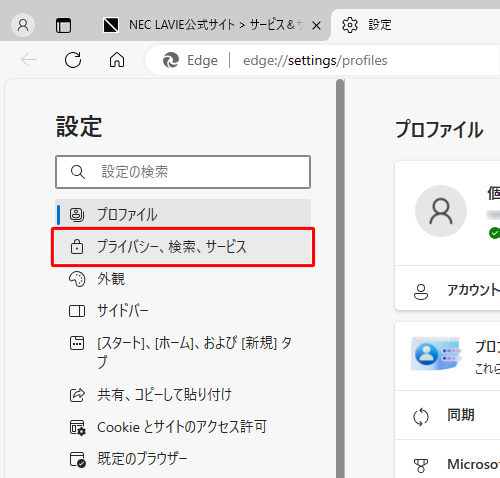This screenshot has width=500, height=478.
Task: Open [スタート]、[ホーム]、および [新規] タブ settings
Action: (x=183, y=352)
